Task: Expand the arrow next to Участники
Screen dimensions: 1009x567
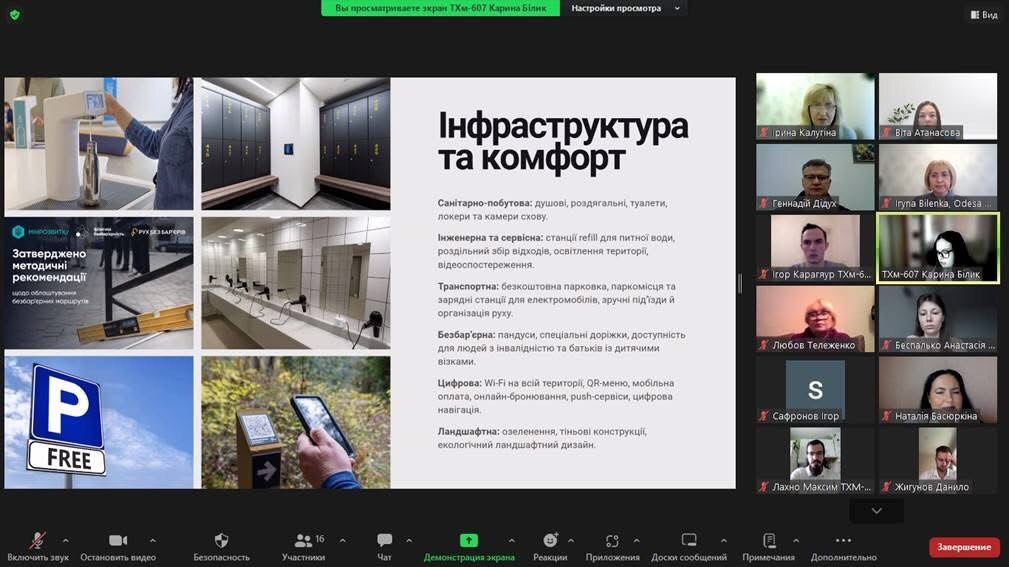Action: coord(342,540)
